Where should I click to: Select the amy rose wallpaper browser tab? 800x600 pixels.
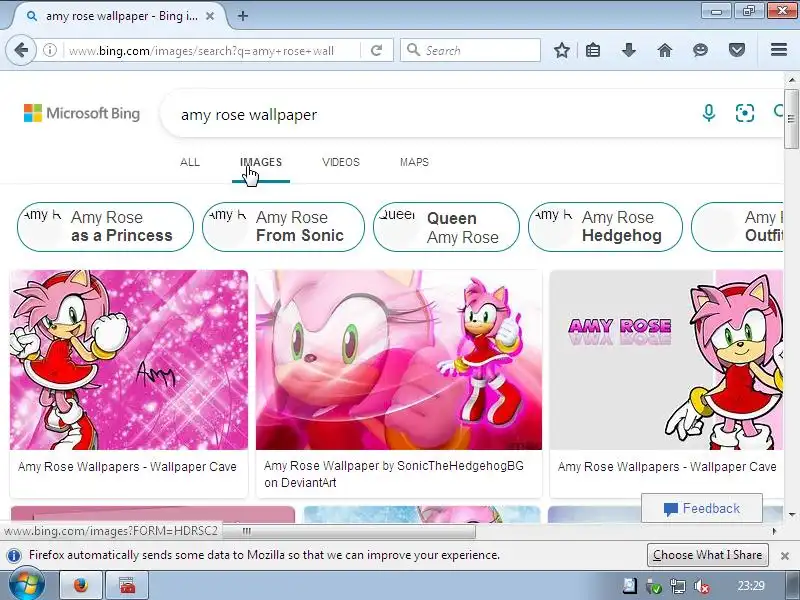pos(122,16)
